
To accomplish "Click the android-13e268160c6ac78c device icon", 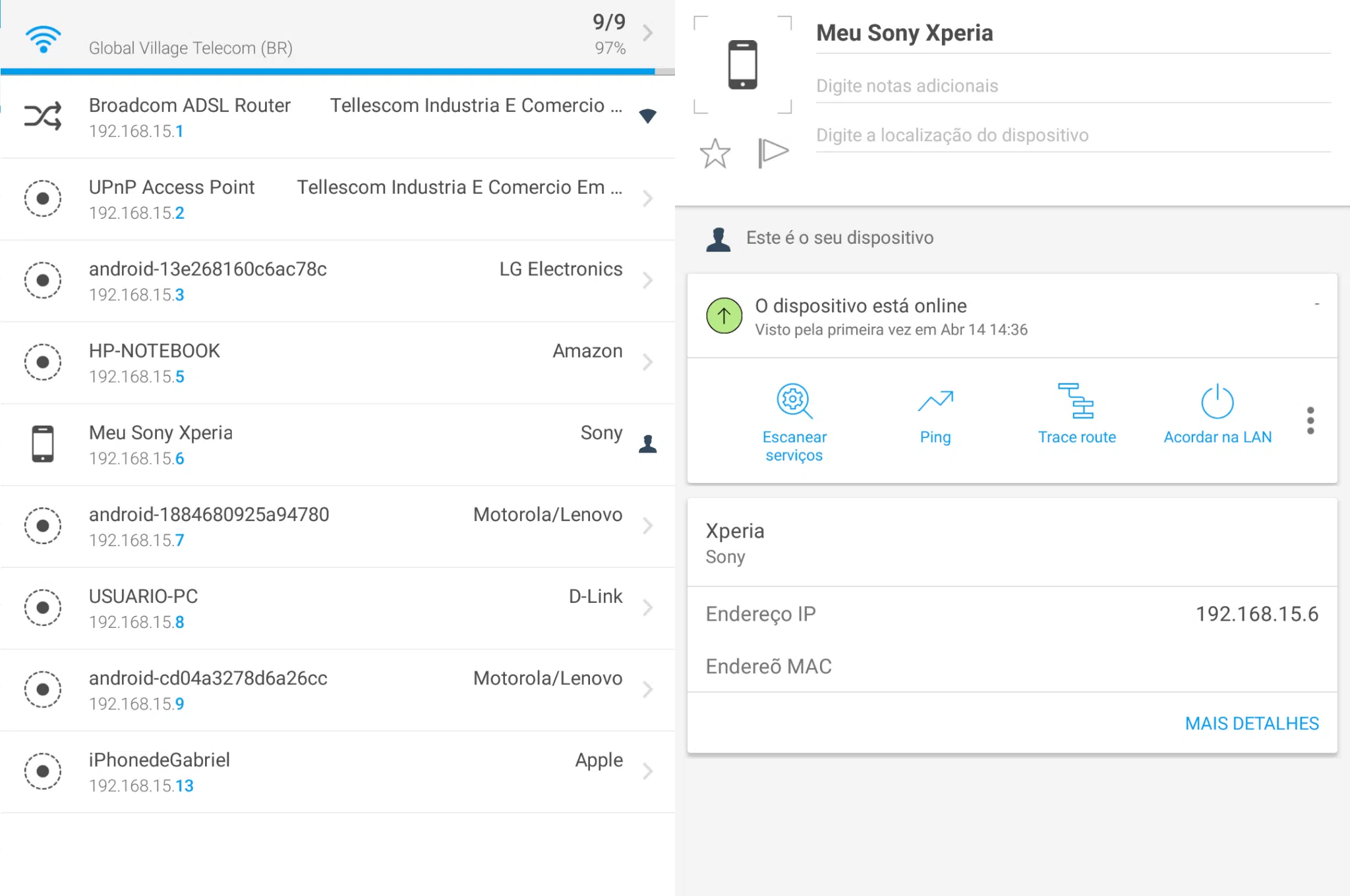I will (x=43, y=280).
